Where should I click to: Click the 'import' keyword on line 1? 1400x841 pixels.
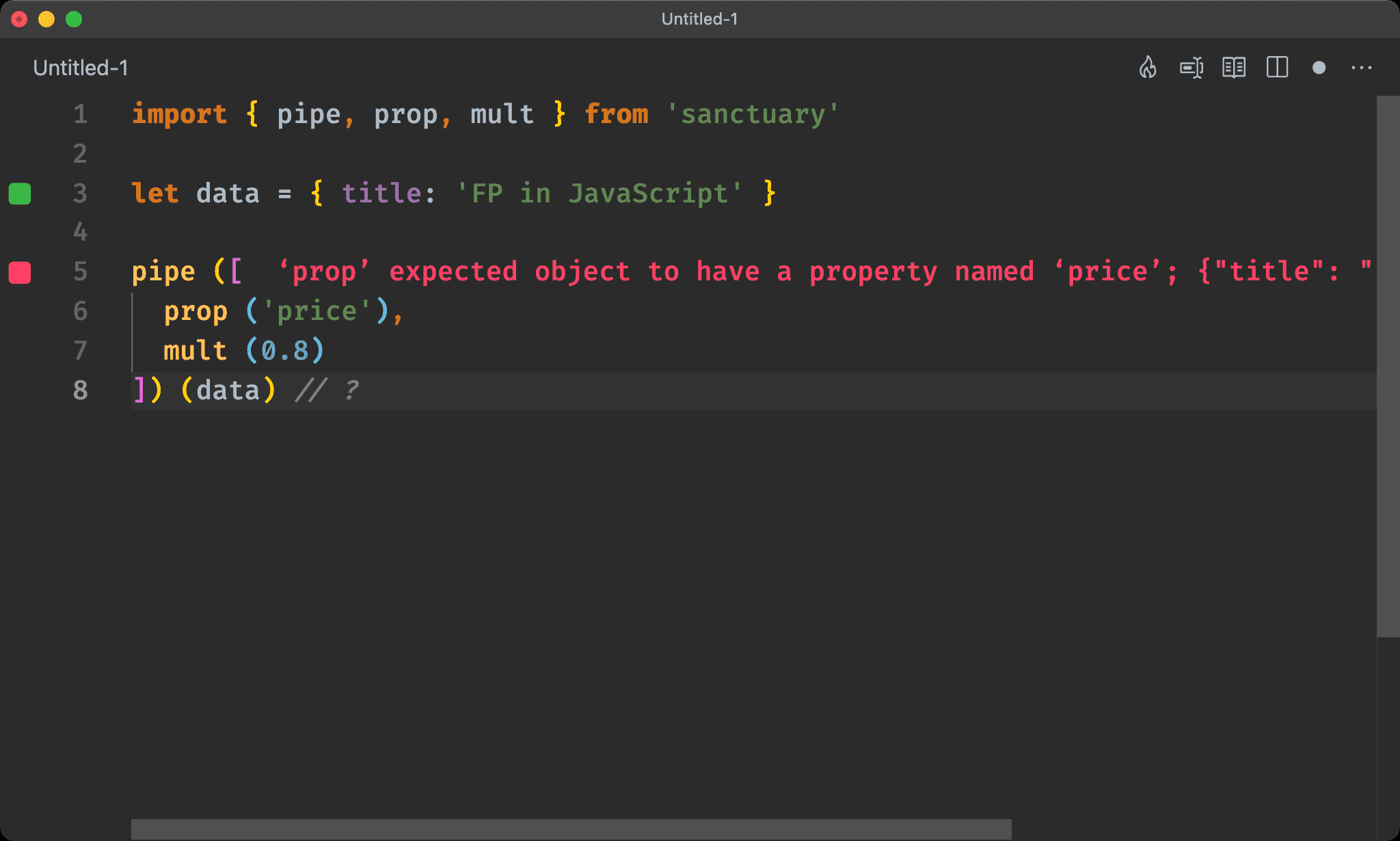(x=179, y=114)
